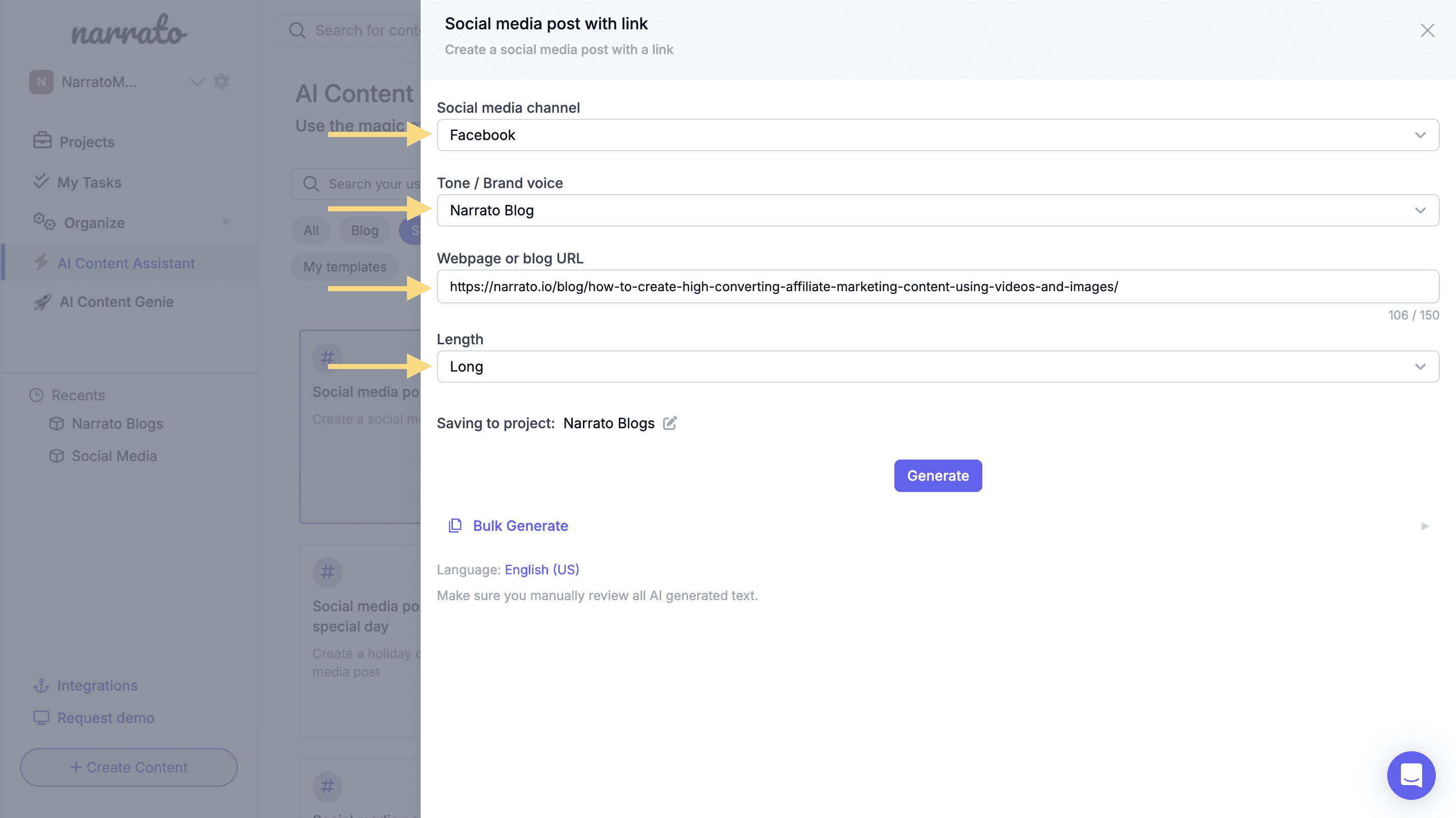Click the Narrato Blogs cube icon
Image resolution: width=1456 pixels, height=818 pixels.
click(x=57, y=424)
